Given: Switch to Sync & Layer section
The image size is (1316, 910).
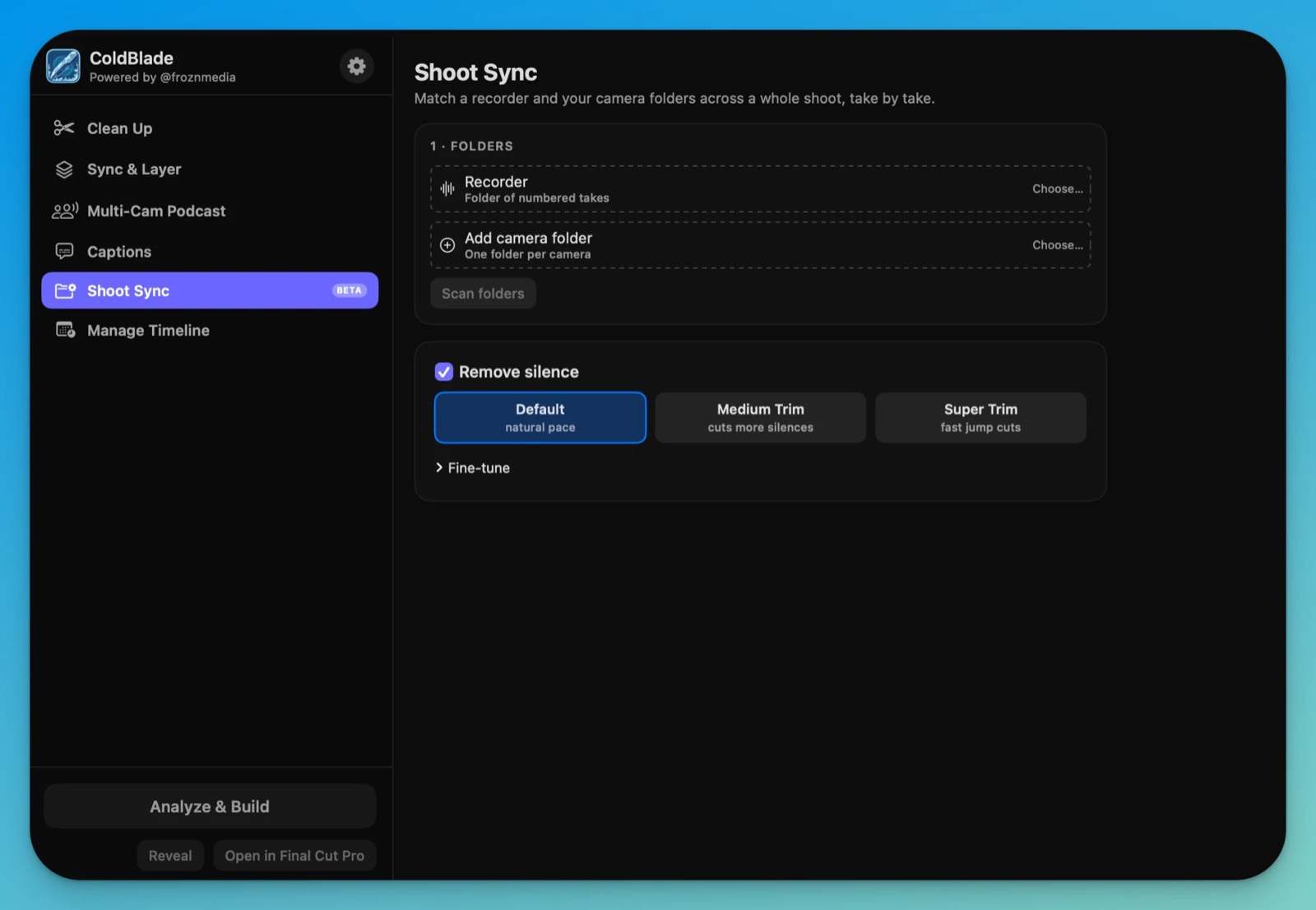Looking at the screenshot, I should [210, 169].
